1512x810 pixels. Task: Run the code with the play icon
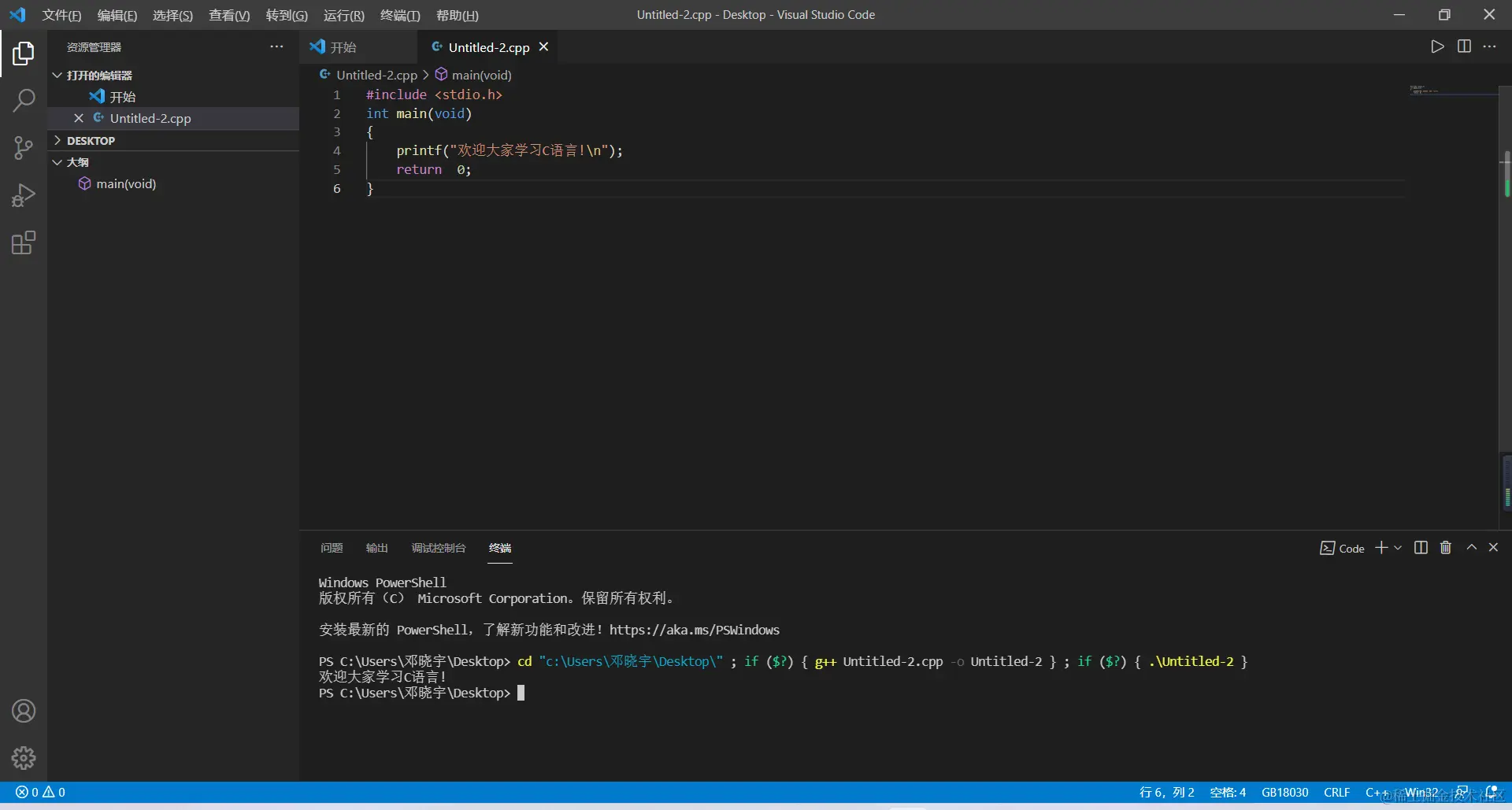(x=1437, y=46)
